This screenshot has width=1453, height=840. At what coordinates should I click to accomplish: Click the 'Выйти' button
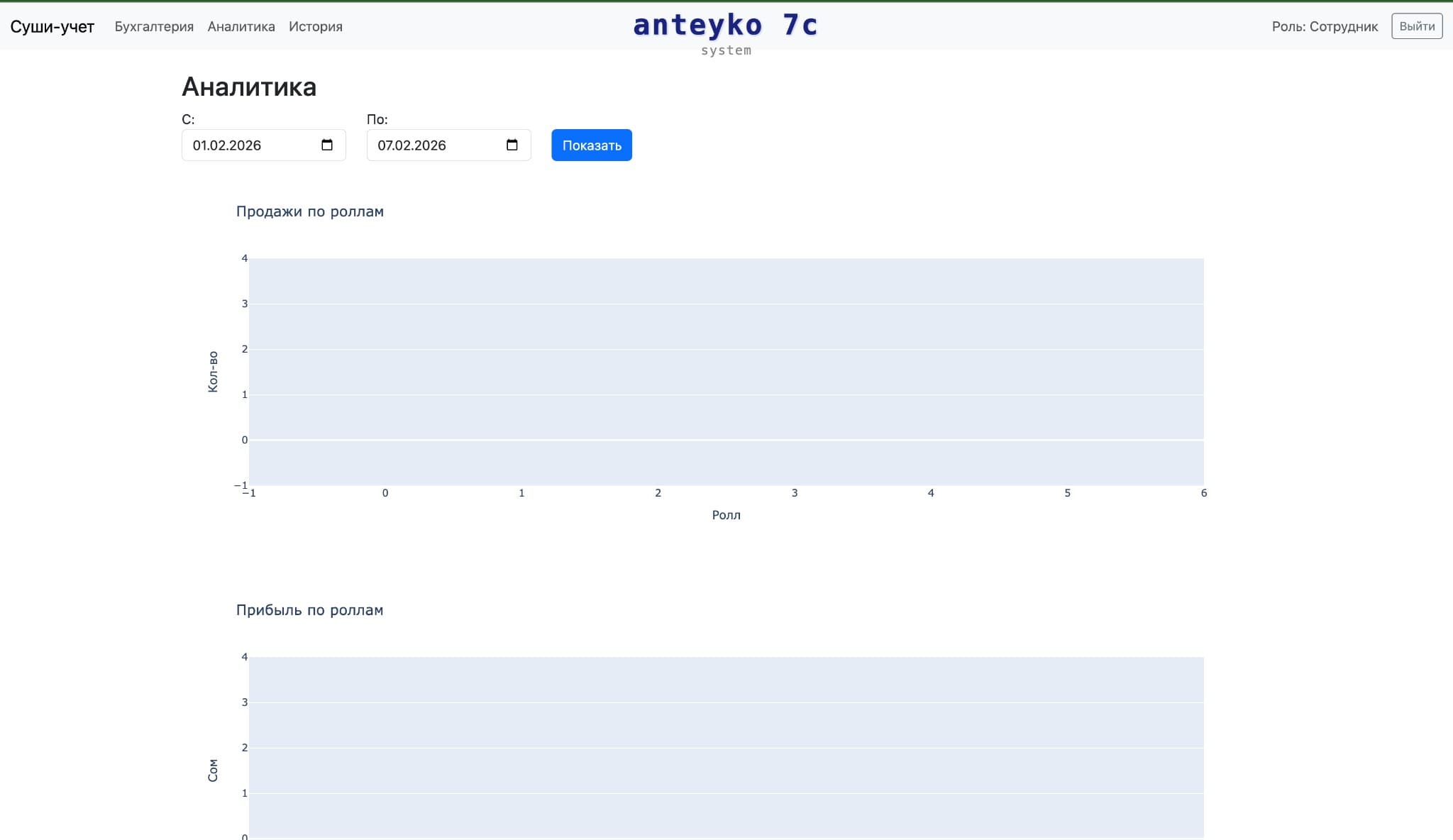1417,26
